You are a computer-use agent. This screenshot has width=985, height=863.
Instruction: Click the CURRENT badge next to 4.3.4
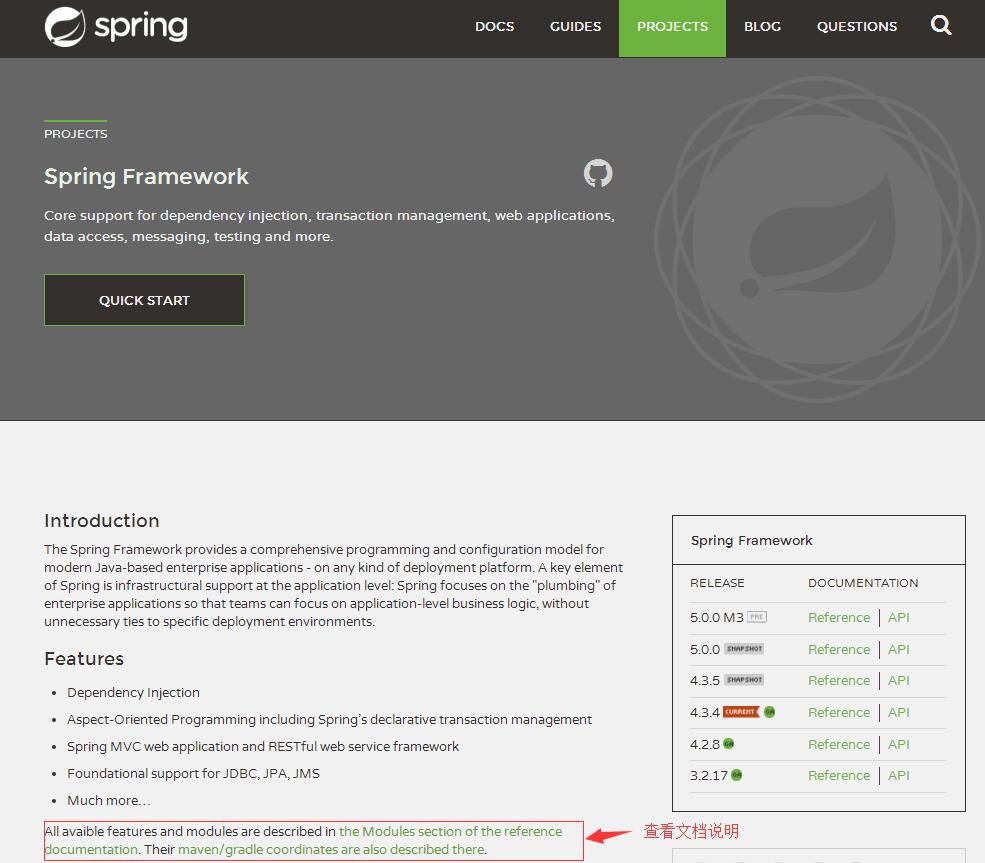pos(741,712)
